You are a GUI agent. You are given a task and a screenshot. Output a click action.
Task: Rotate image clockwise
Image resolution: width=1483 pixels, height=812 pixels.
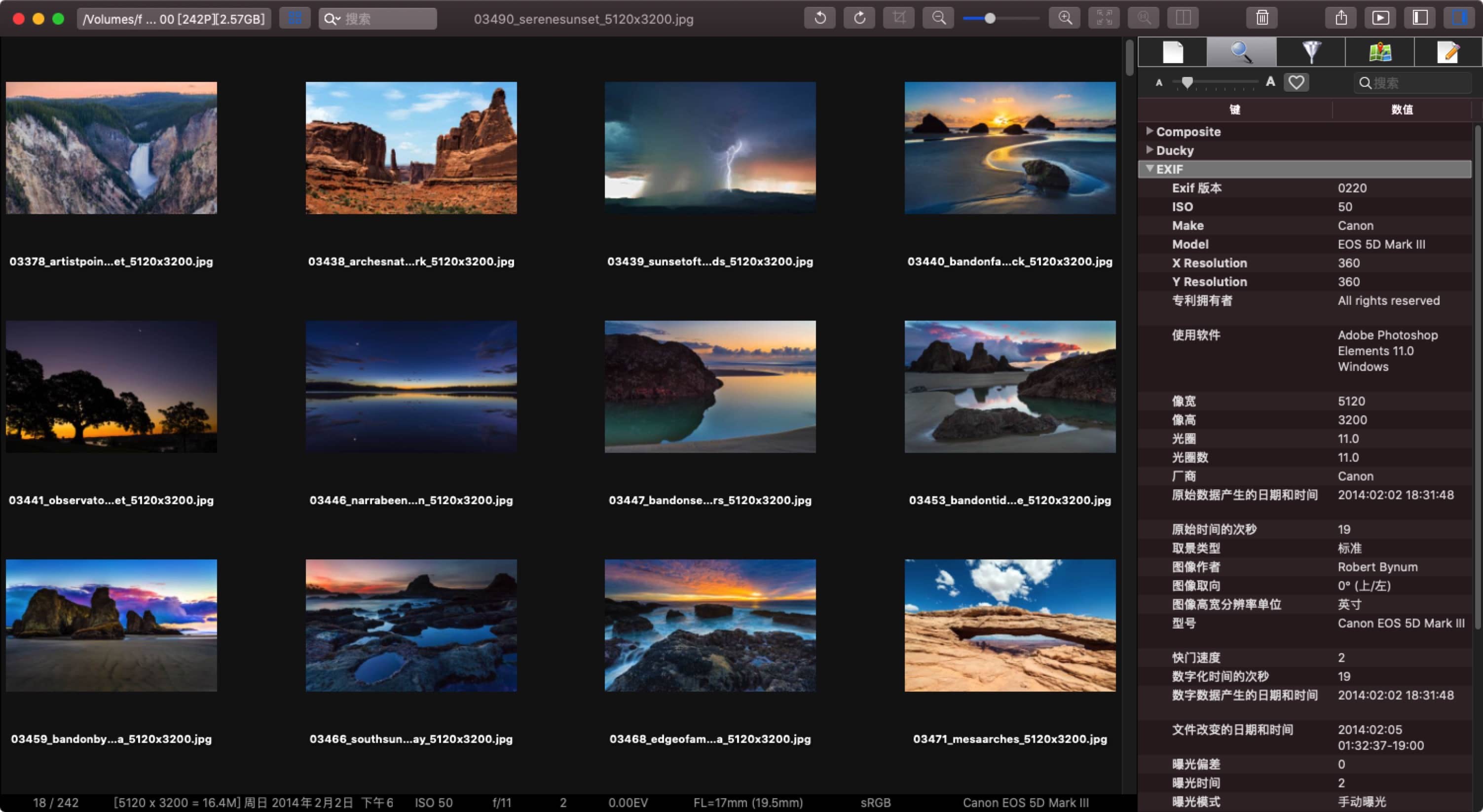859,18
